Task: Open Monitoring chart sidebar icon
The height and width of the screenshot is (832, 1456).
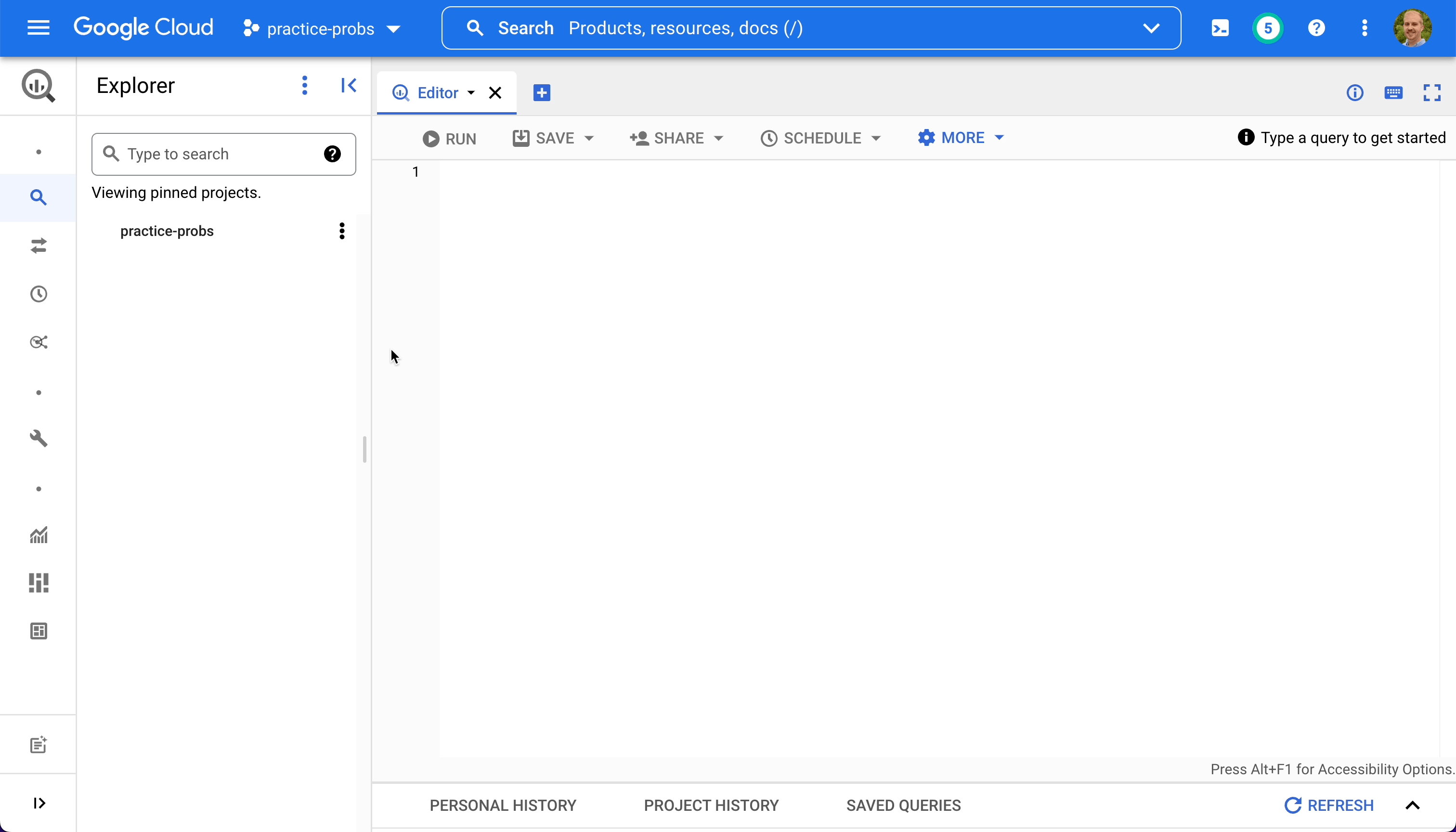Action: pyautogui.click(x=39, y=535)
